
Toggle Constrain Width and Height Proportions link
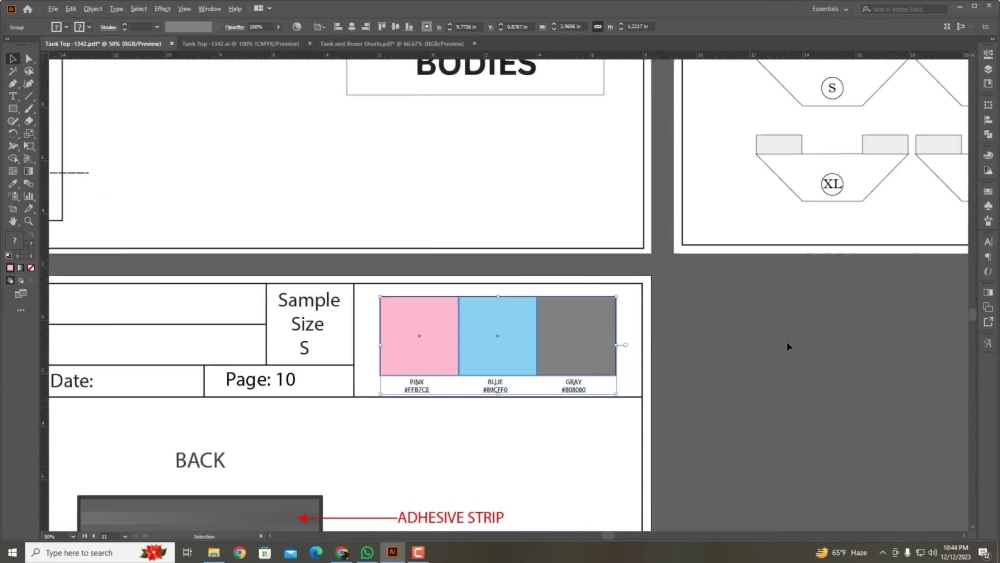(x=598, y=27)
